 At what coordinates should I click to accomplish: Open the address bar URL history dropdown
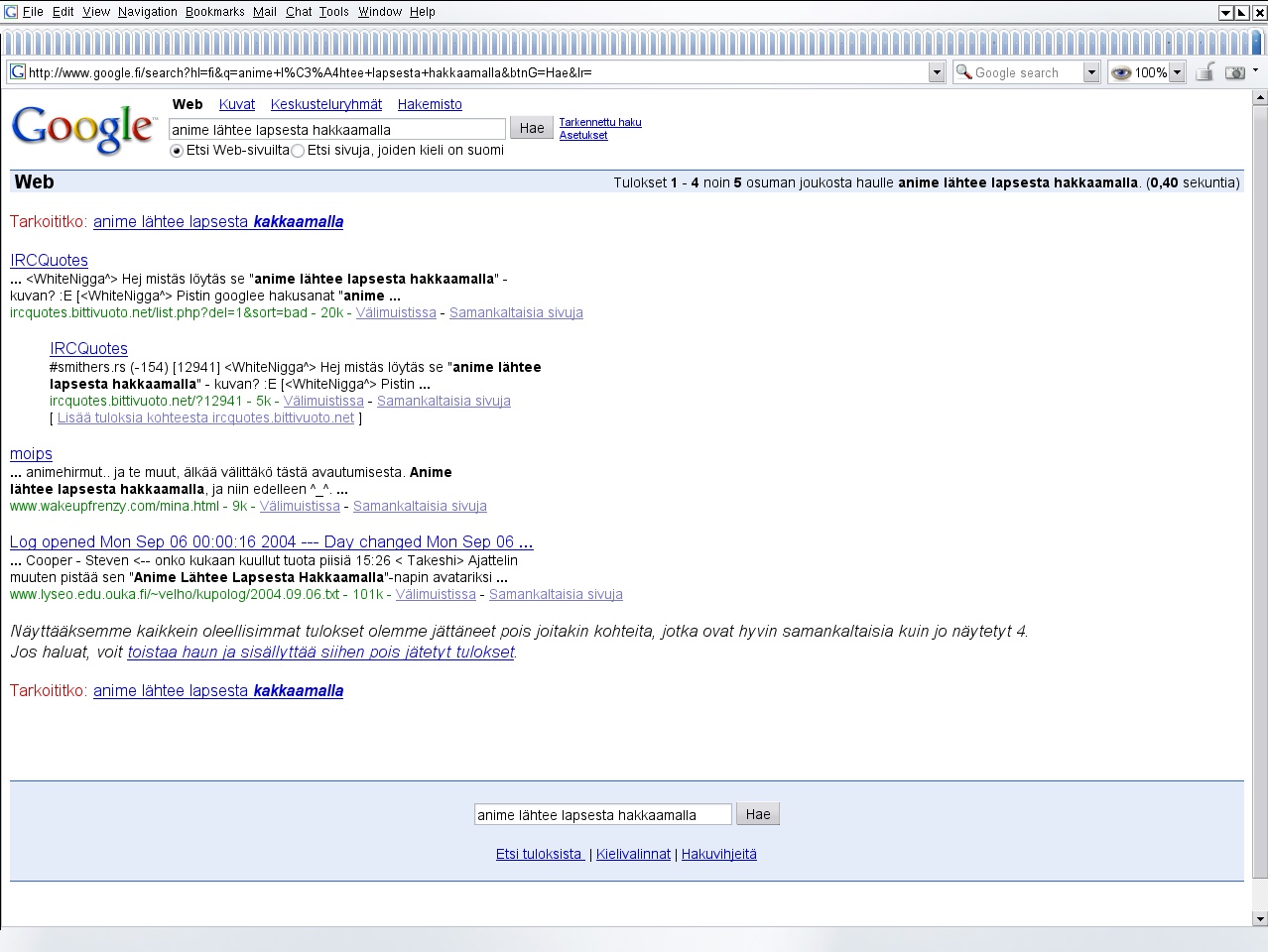tap(937, 72)
